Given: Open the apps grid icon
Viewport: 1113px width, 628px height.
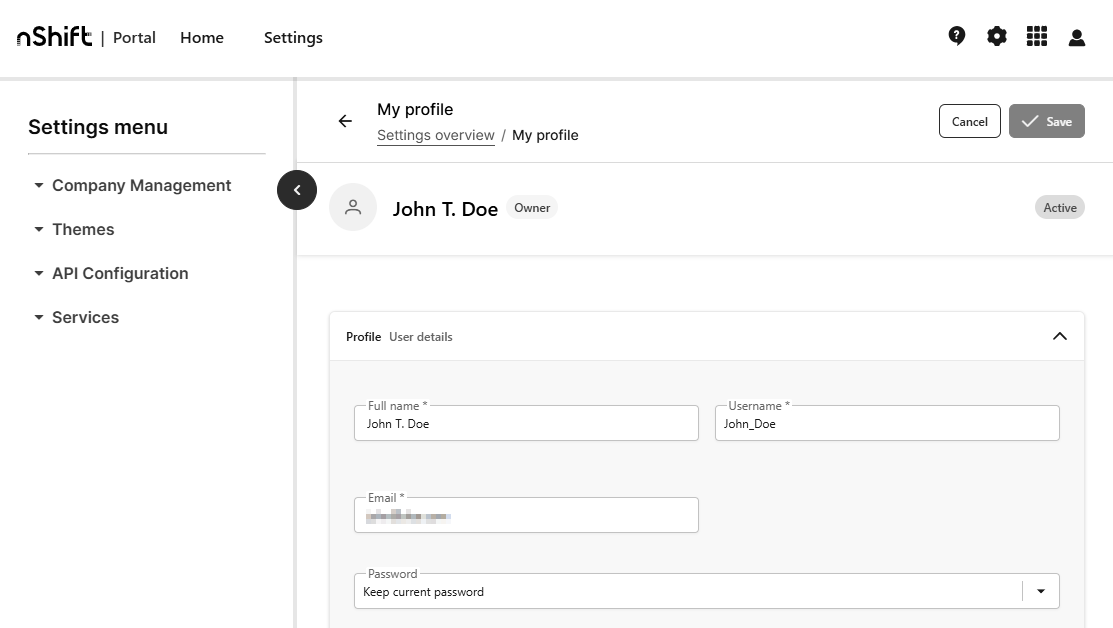Looking at the screenshot, I should pos(1036,35).
